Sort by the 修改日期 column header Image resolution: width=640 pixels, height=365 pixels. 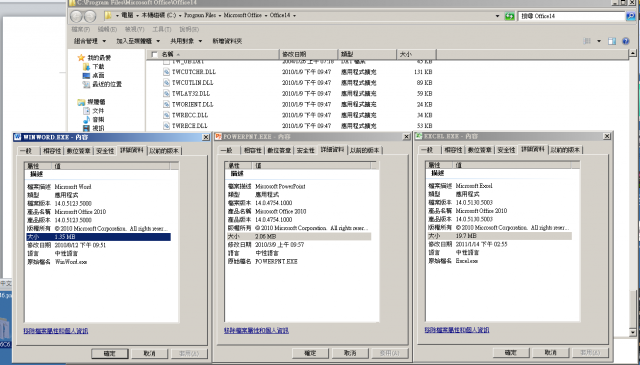click(x=309, y=54)
